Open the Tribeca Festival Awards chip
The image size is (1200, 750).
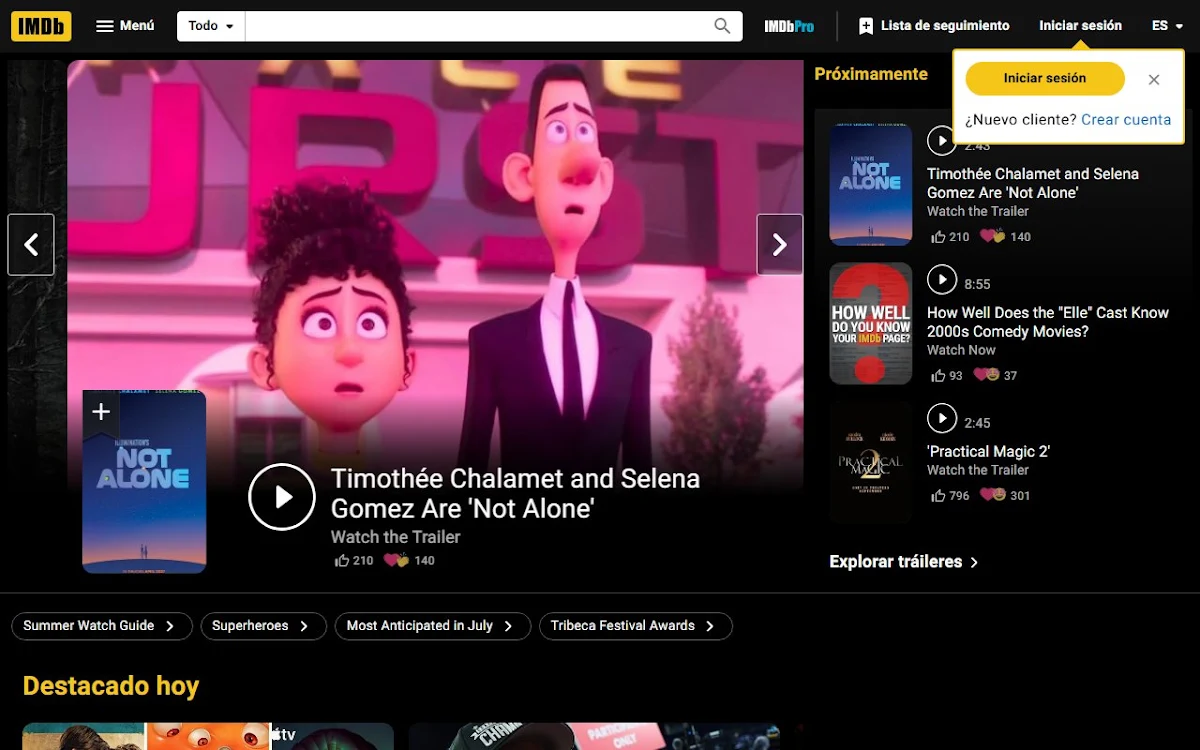click(636, 626)
